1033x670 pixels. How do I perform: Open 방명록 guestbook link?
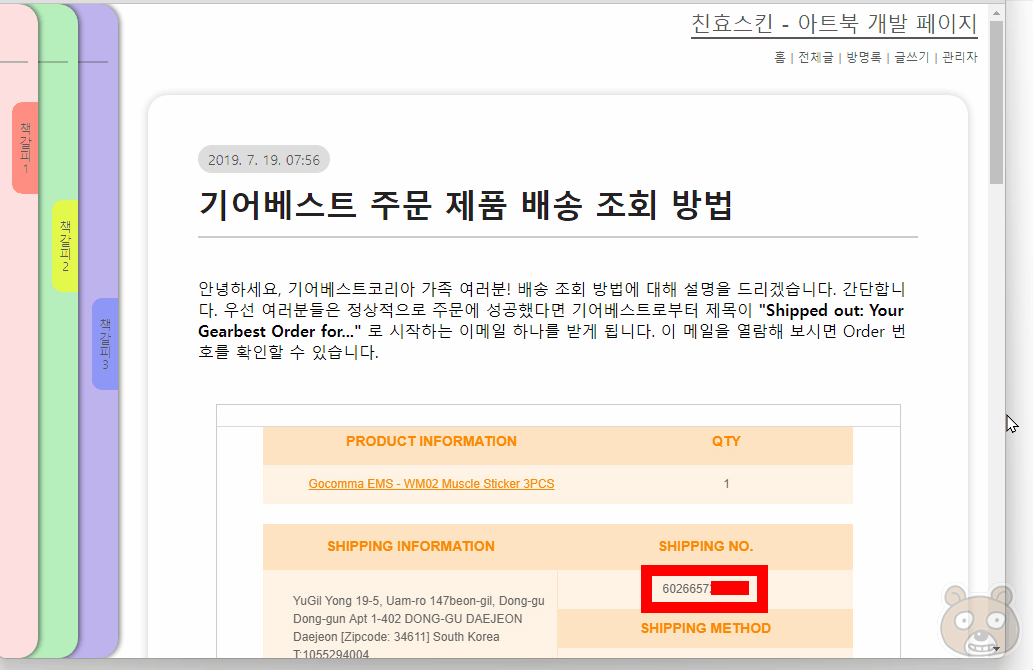[x=864, y=58]
